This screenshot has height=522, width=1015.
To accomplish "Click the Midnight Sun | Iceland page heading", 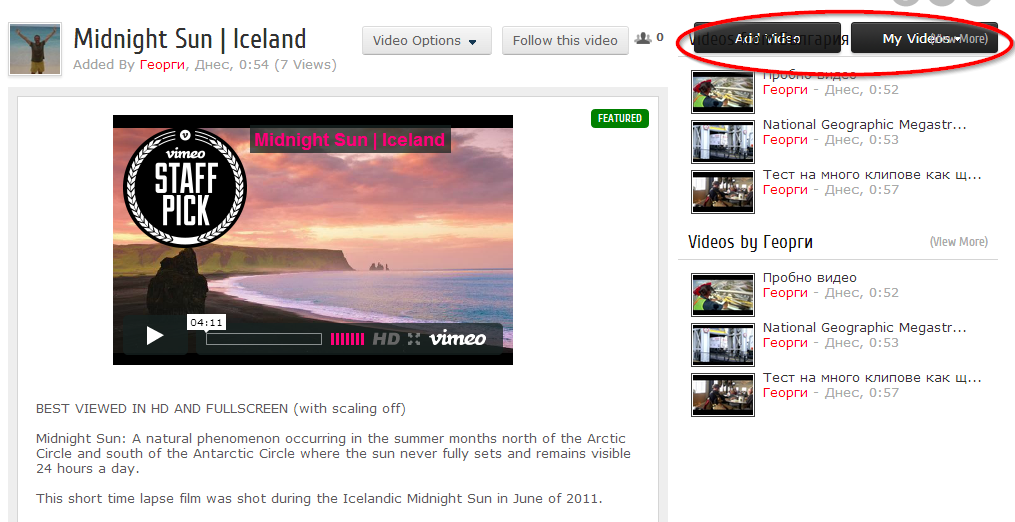I will (x=190, y=39).
